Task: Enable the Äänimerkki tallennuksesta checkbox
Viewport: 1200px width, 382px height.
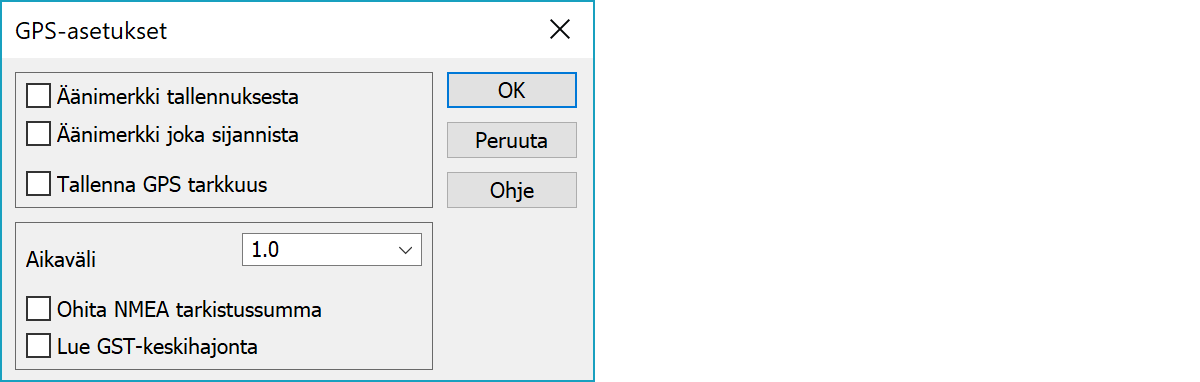Action: [38, 97]
